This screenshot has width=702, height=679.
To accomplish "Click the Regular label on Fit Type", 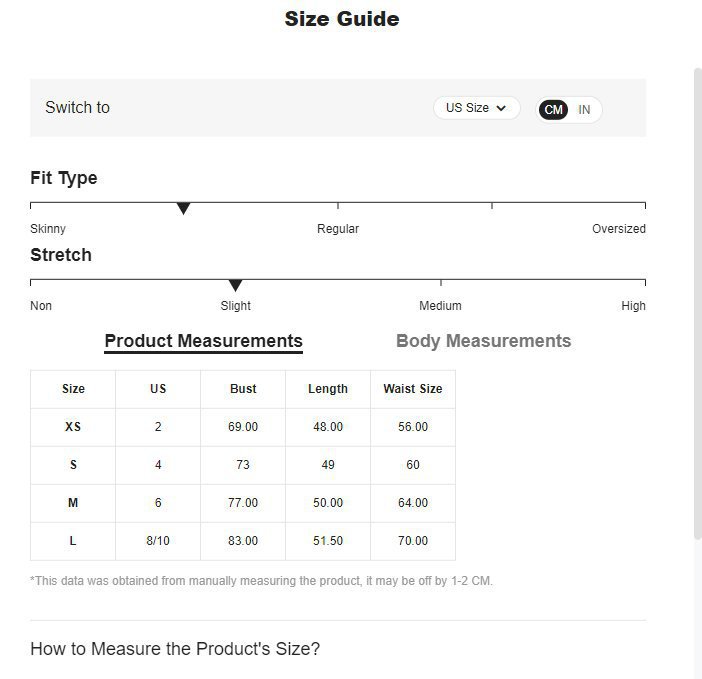I will click(338, 229).
